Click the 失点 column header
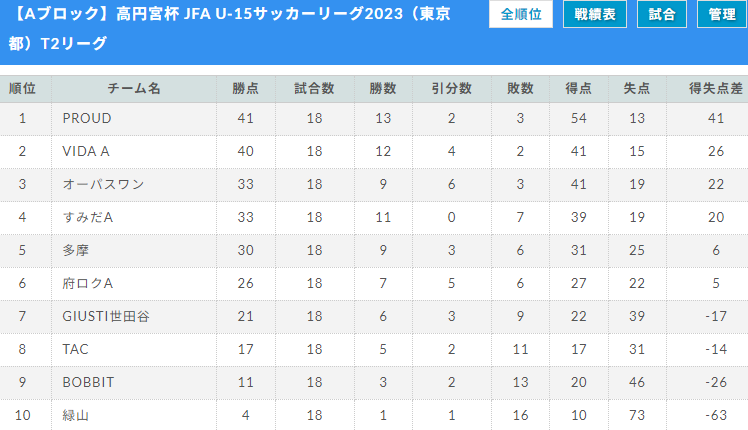 tap(637, 88)
